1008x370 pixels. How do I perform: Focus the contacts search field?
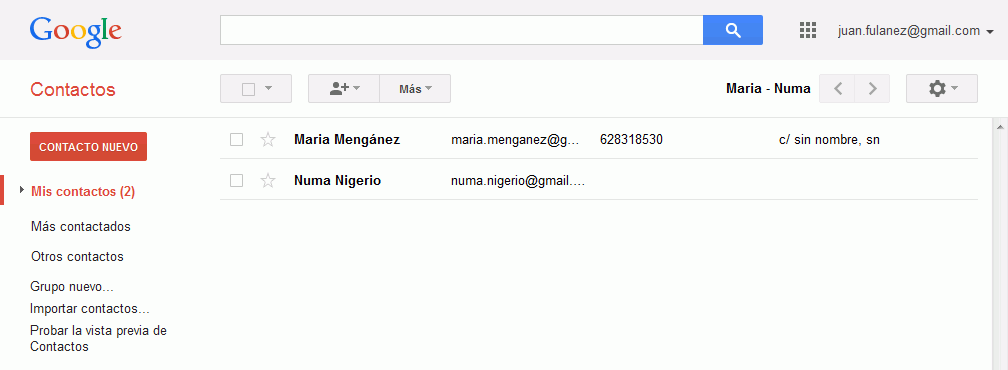point(462,30)
